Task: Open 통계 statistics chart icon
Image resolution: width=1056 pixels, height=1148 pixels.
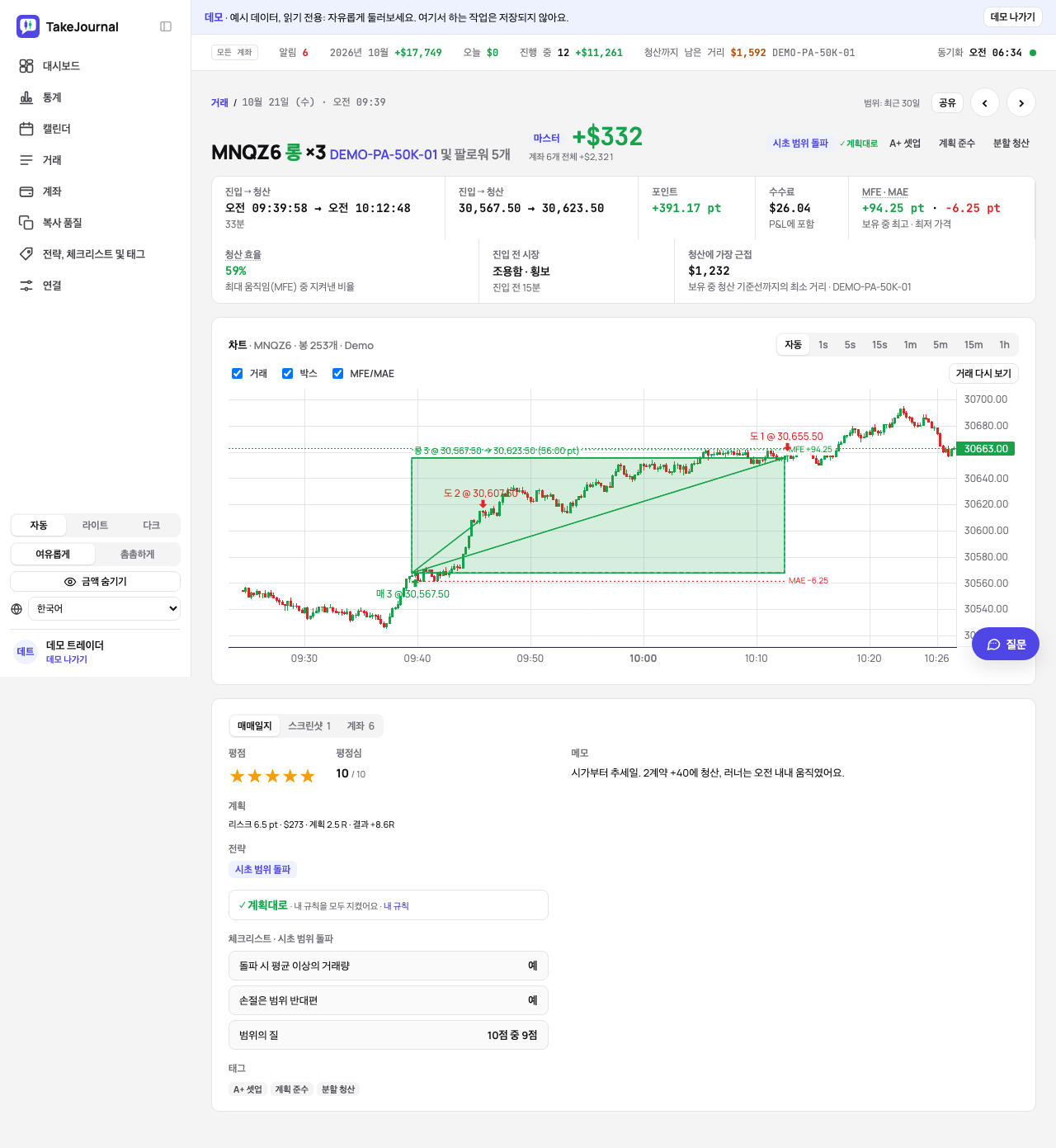Action: pyautogui.click(x=26, y=97)
